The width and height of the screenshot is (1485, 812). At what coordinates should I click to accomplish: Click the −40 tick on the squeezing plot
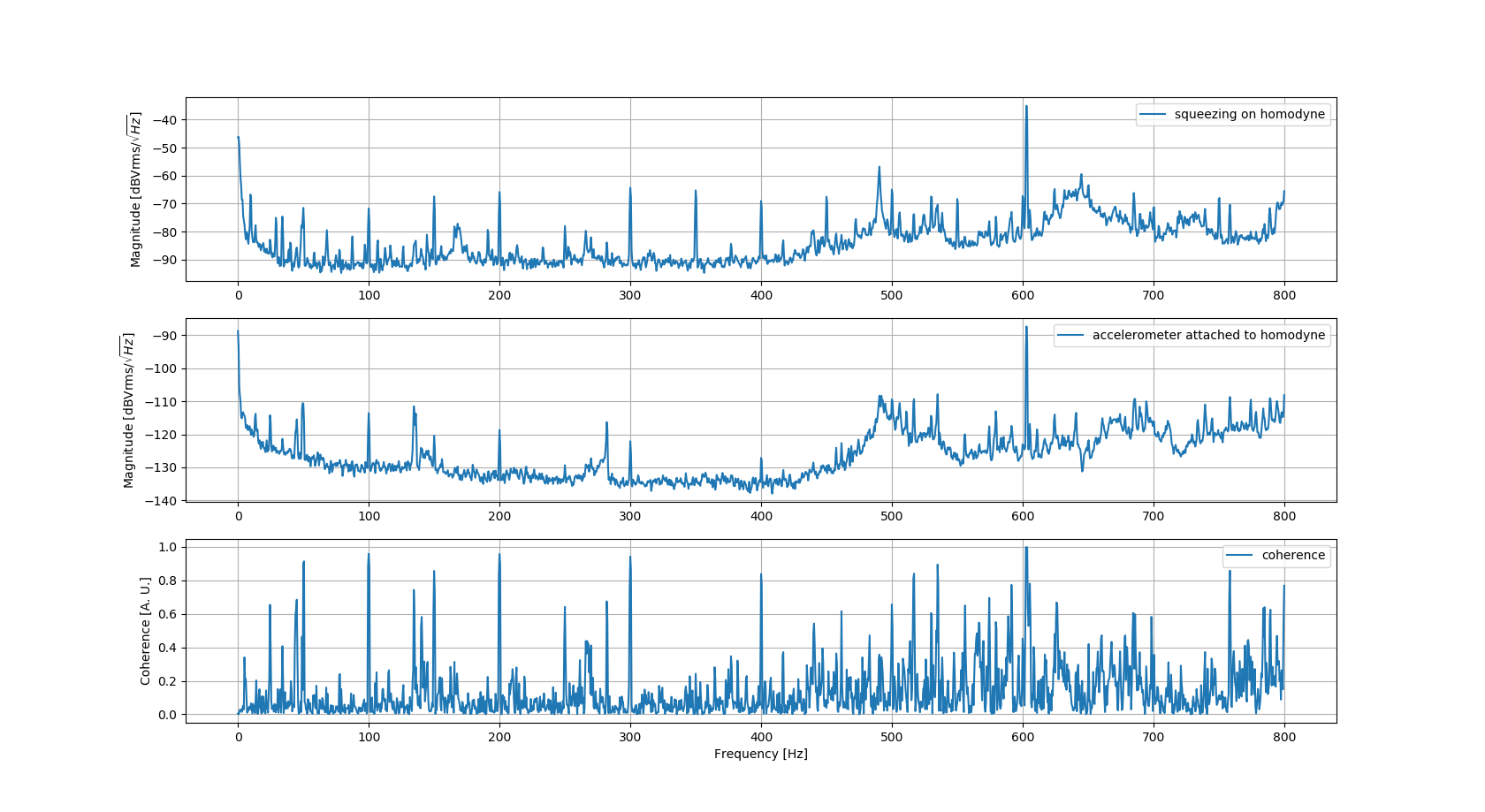tap(164, 120)
